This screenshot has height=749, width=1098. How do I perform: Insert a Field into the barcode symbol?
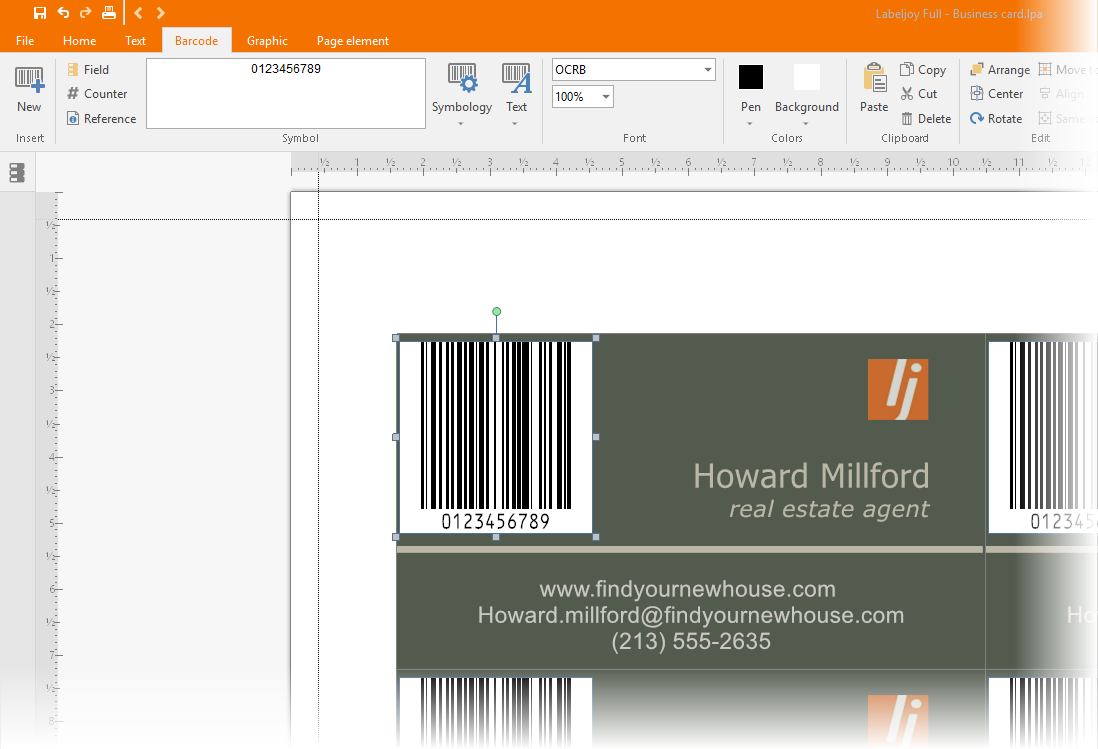(x=88, y=69)
